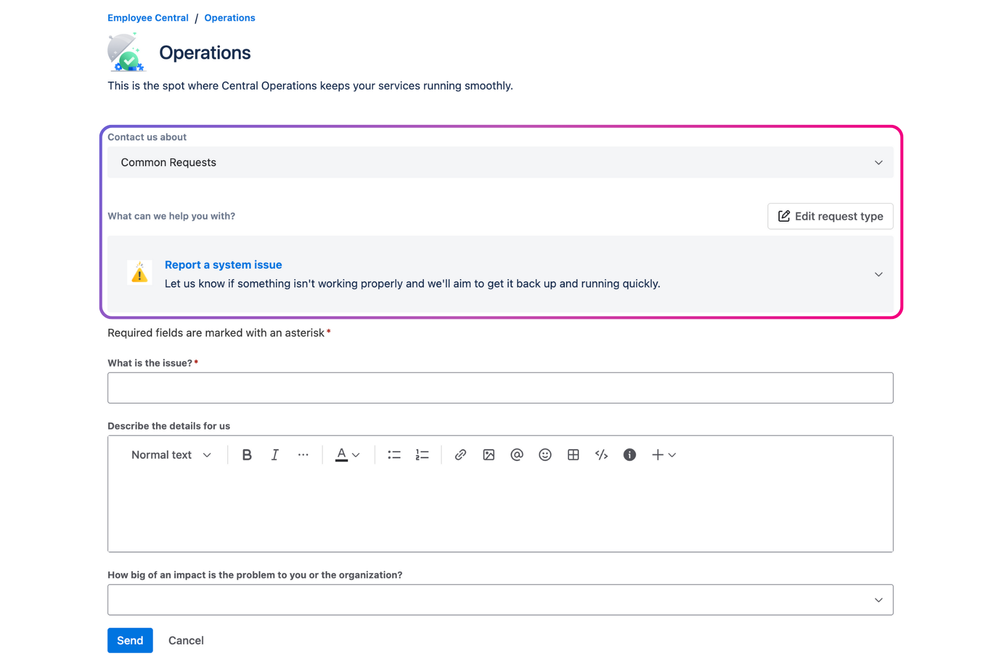Click the Edit request type button
999x666 pixels.
(x=830, y=216)
